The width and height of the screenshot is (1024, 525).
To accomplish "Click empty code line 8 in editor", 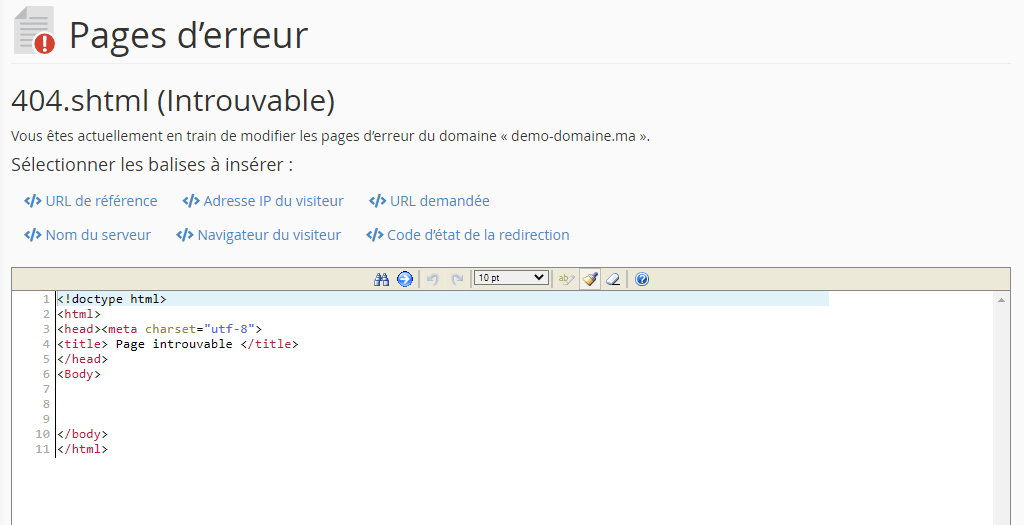I will pyautogui.click(x=443, y=404).
